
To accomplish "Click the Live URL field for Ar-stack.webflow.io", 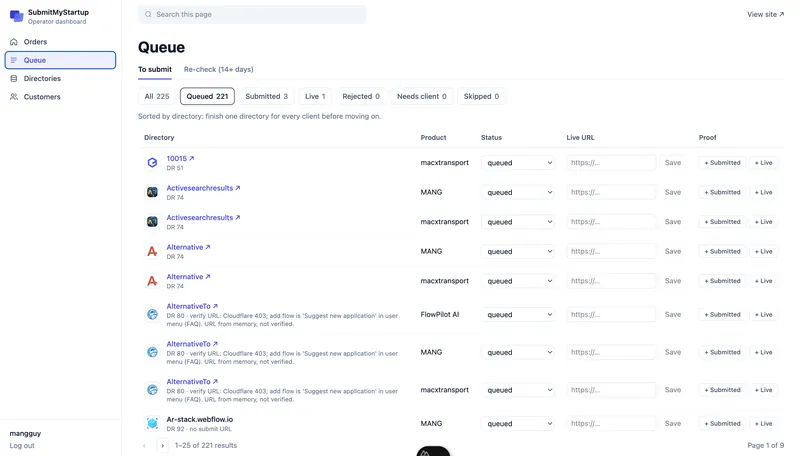I will 611,424.
